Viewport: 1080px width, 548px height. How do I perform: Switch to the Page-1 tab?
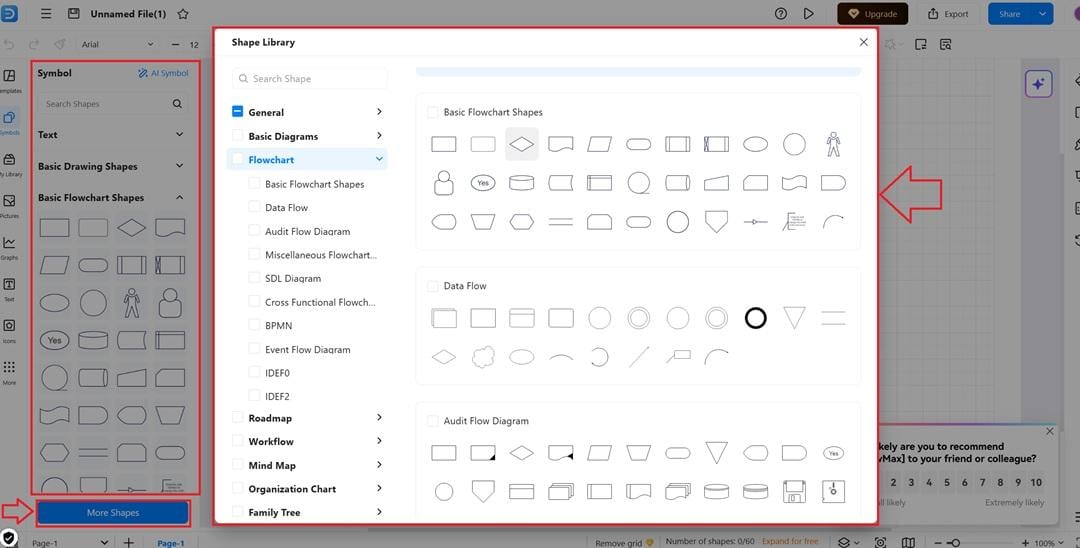click(171, 543)
